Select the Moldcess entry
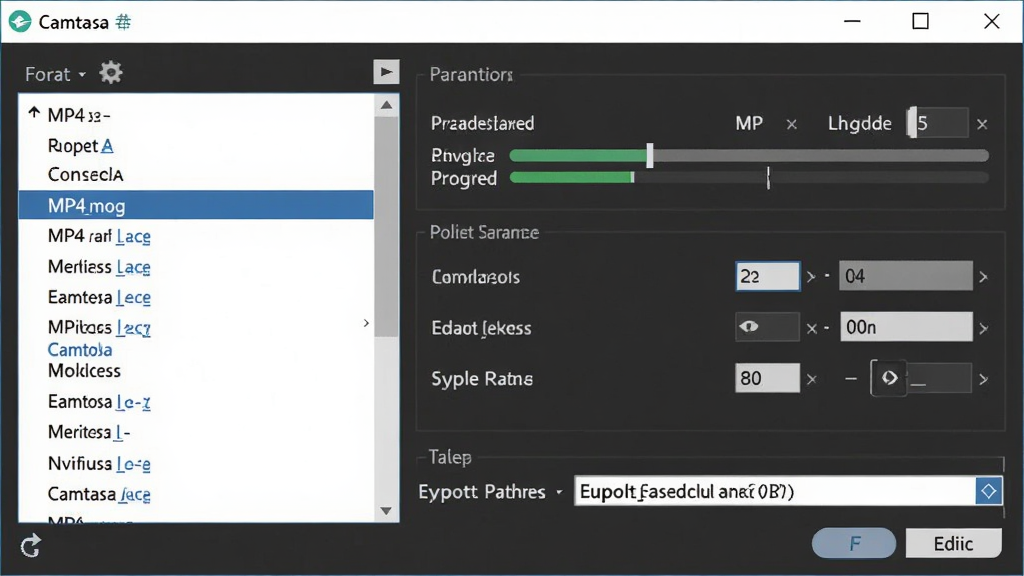 tap(84, 370)
